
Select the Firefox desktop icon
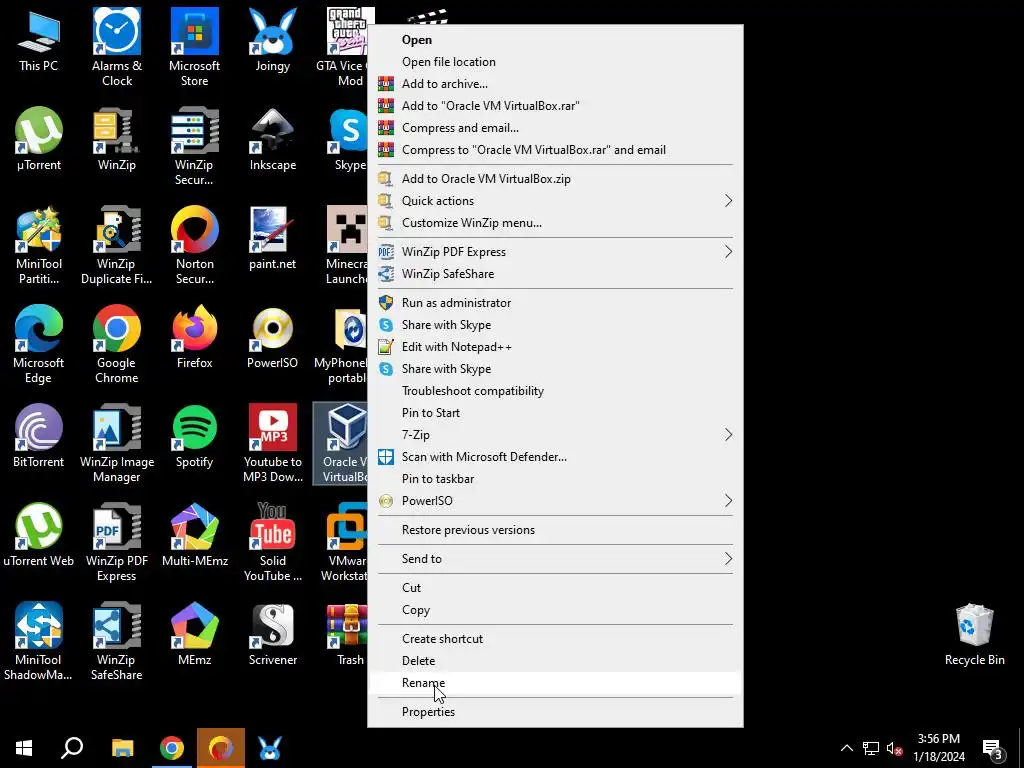pyautogui.click(x=194, y=337)
